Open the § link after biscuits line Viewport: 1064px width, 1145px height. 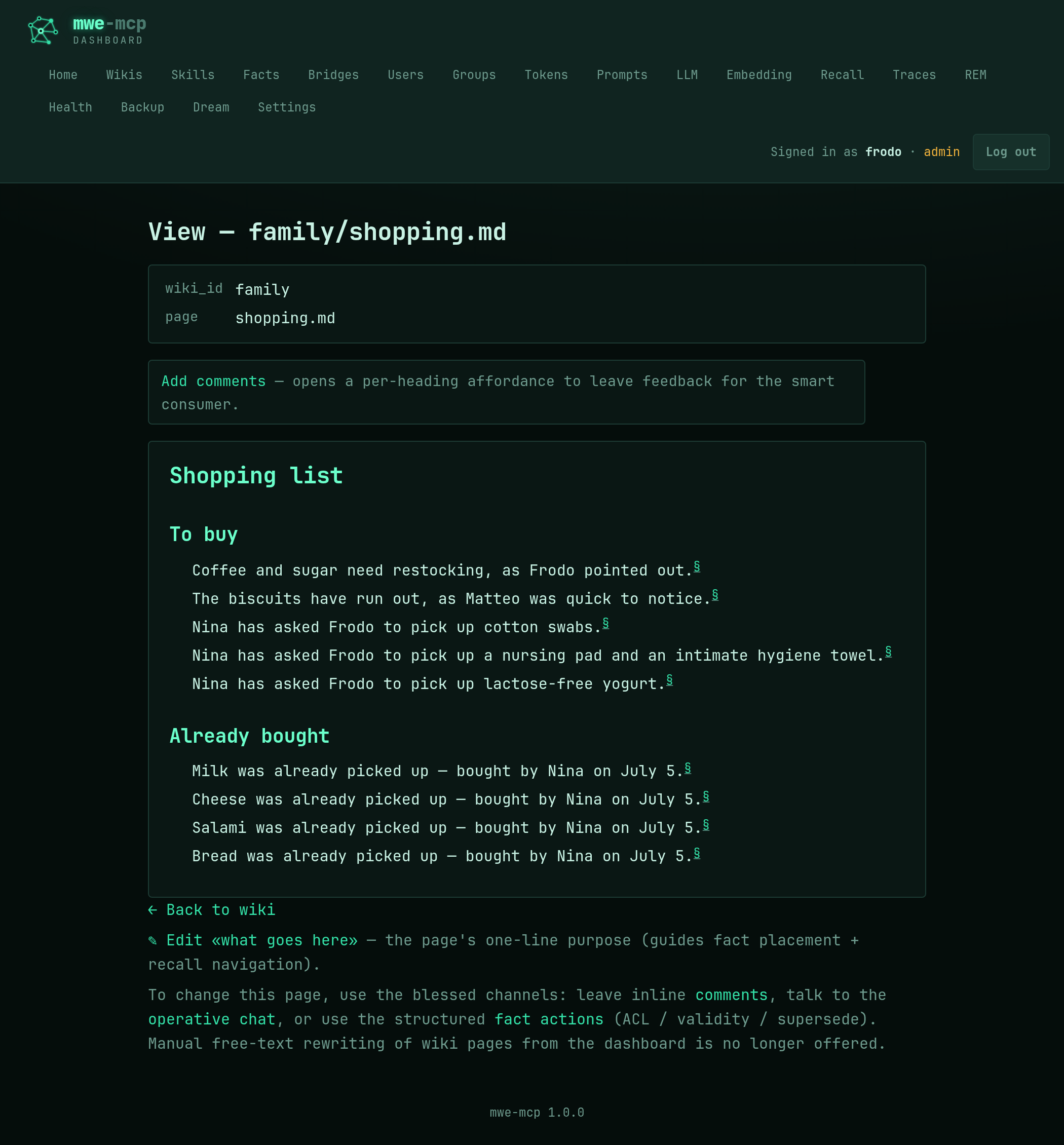click(x=715, y=595)
